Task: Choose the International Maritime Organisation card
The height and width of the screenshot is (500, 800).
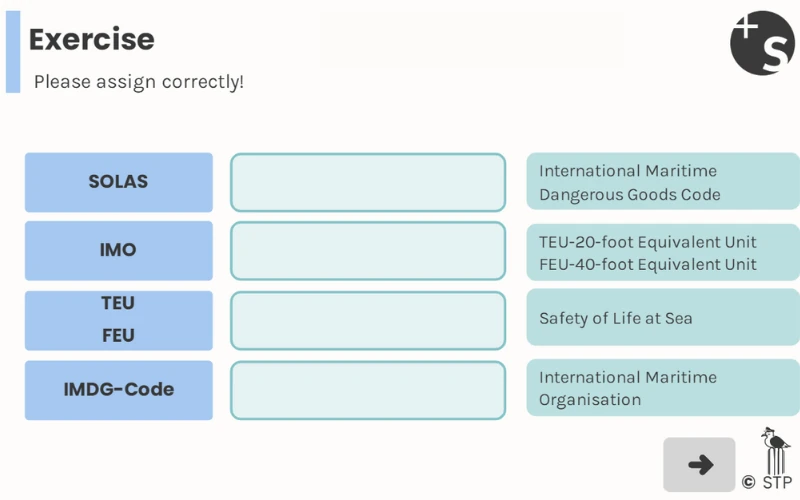Action: point(662,388)
